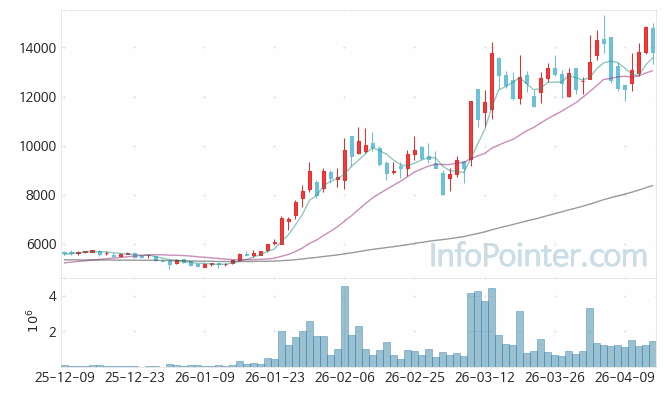Click the 26-01-09 date label
665x396 pixels.
click(x=204, y=377)
